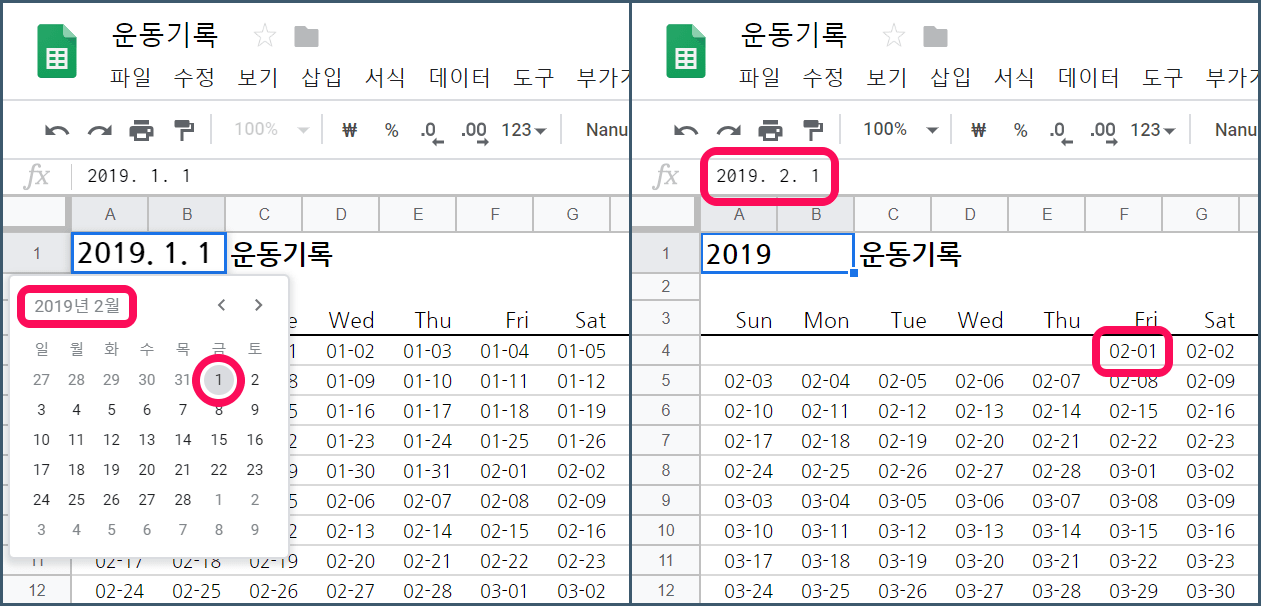Select the Paint format tool
This screenshot has width=1261, height=606.
point(183,130)
